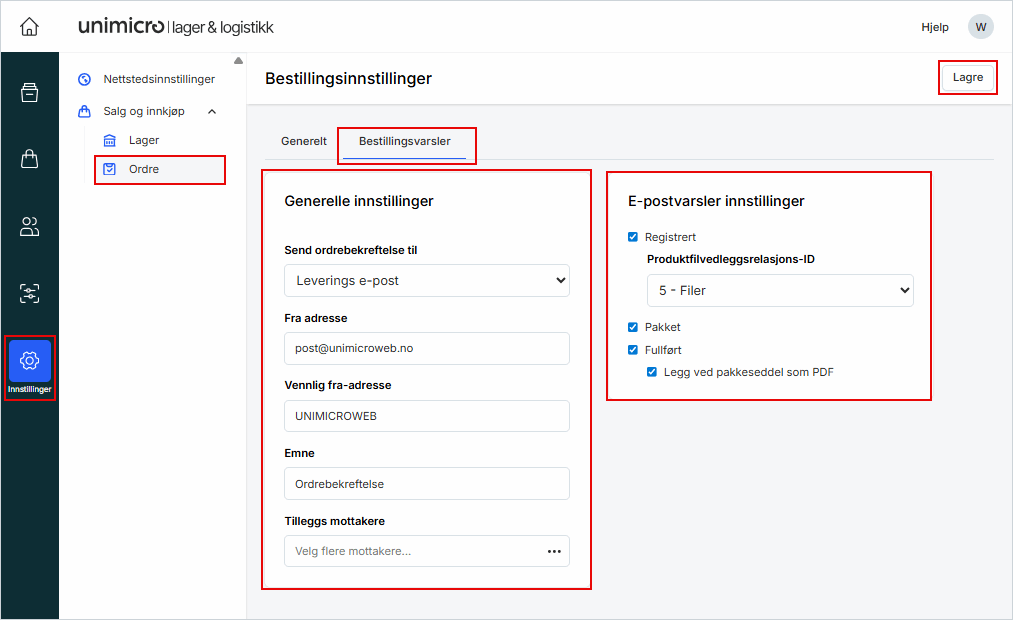Open Nettstedsinnstillinger in the side menu
This screenshot has width=1013, height=620.
[158, 79]
